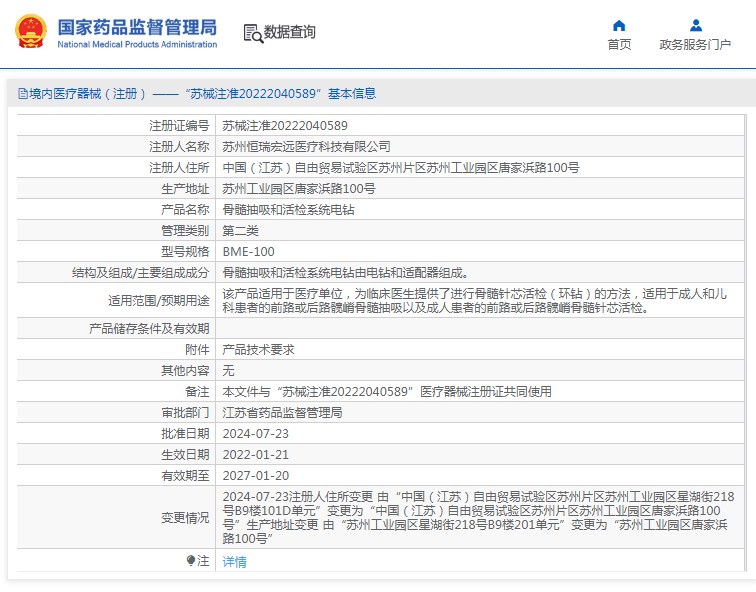The image size is (756, 592).
Task: Click the document icon before 境内医疗器械
Action: pyautogui.click(x=23, y=94)
